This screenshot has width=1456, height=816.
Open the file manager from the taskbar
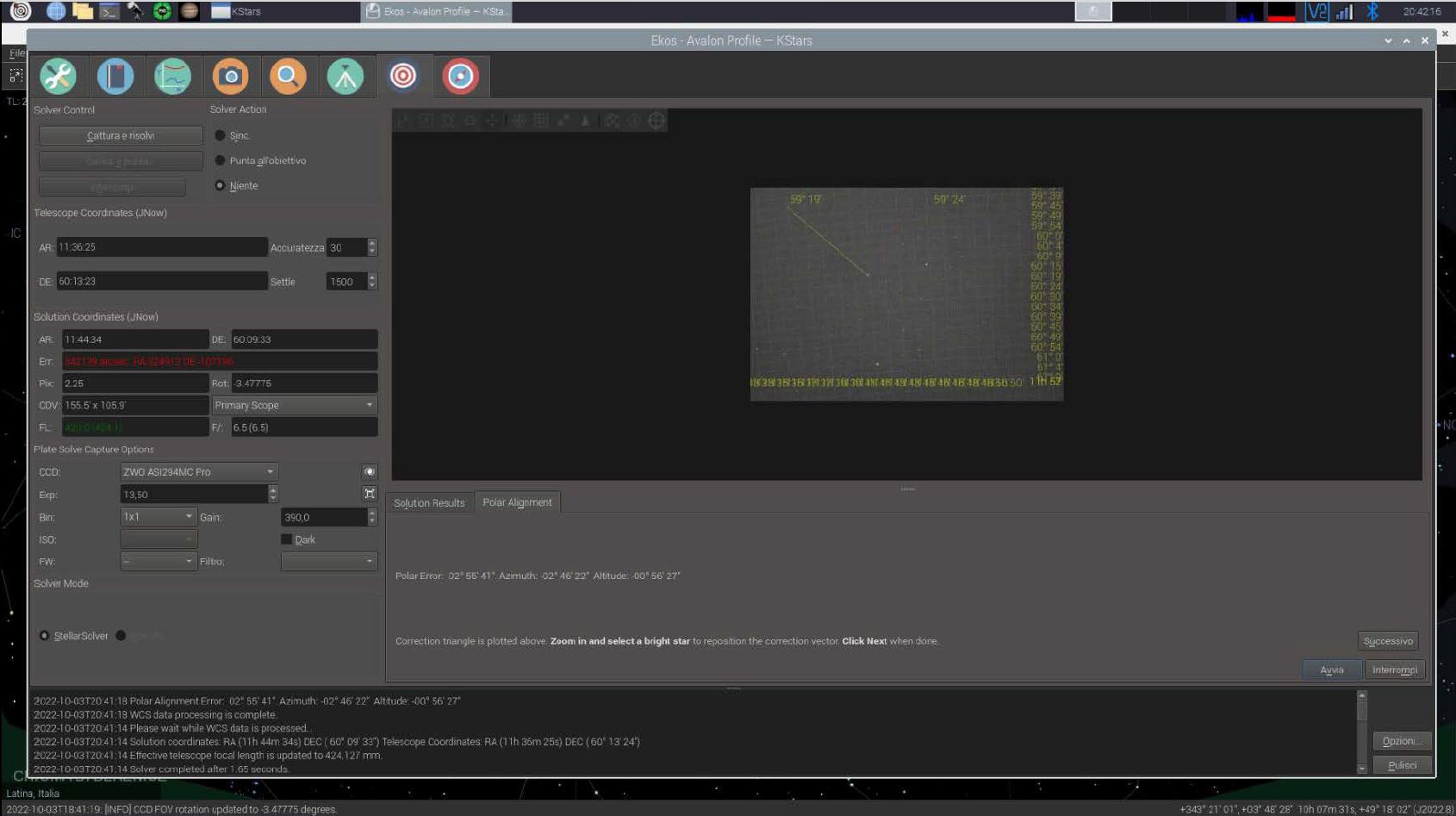[83, 11]
